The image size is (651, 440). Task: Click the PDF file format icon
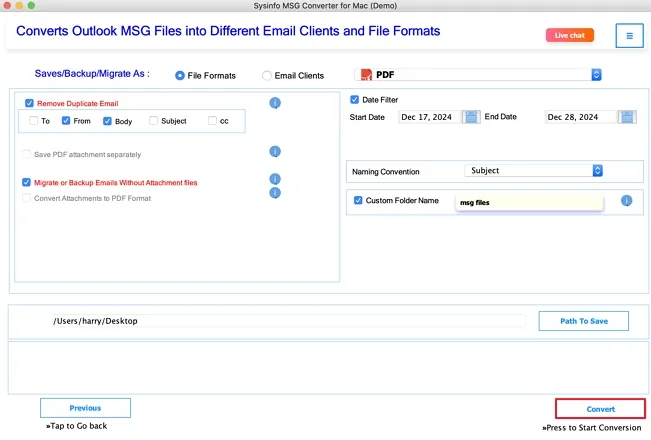(x=366, y=75)
